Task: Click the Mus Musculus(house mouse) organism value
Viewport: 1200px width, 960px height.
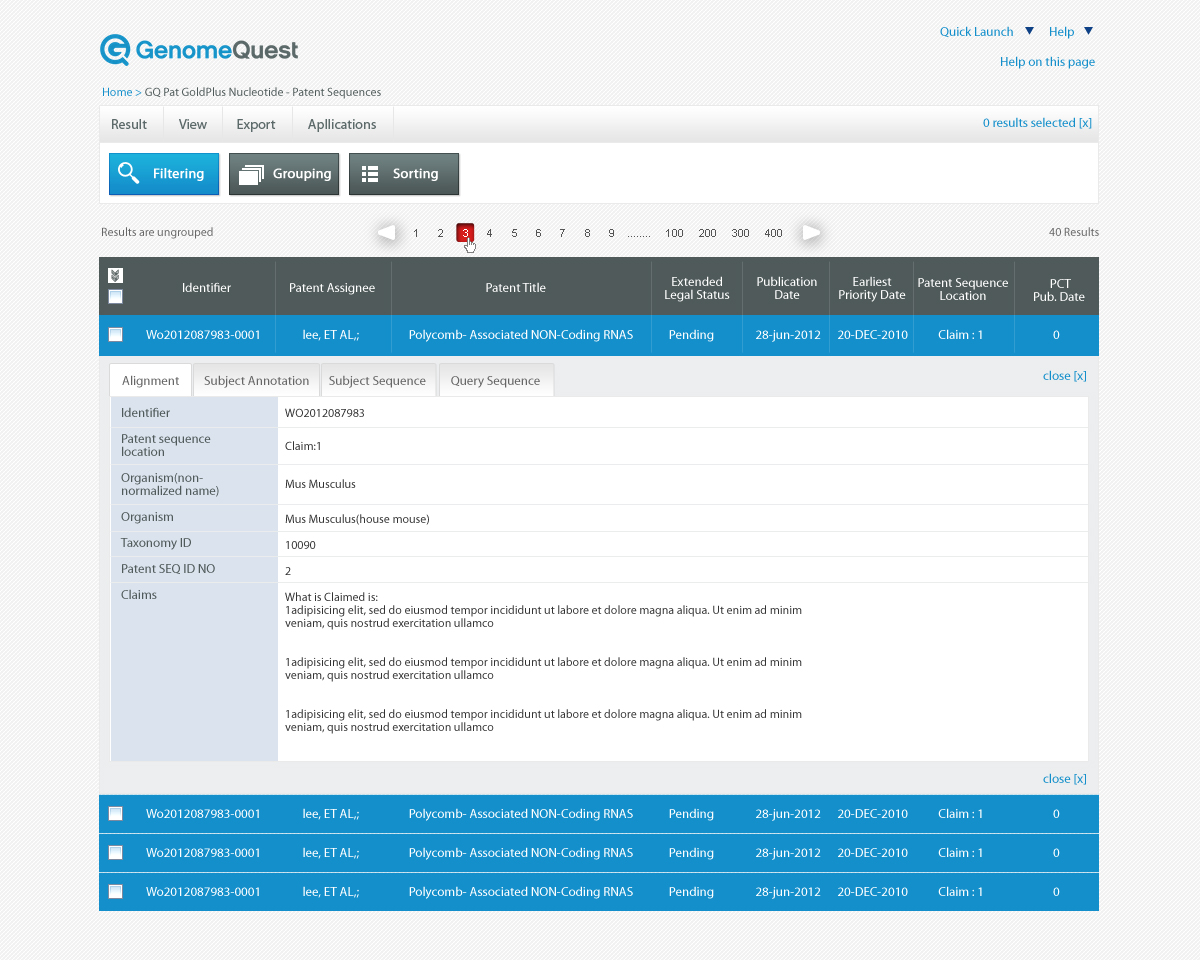Action: coord(357,519)
